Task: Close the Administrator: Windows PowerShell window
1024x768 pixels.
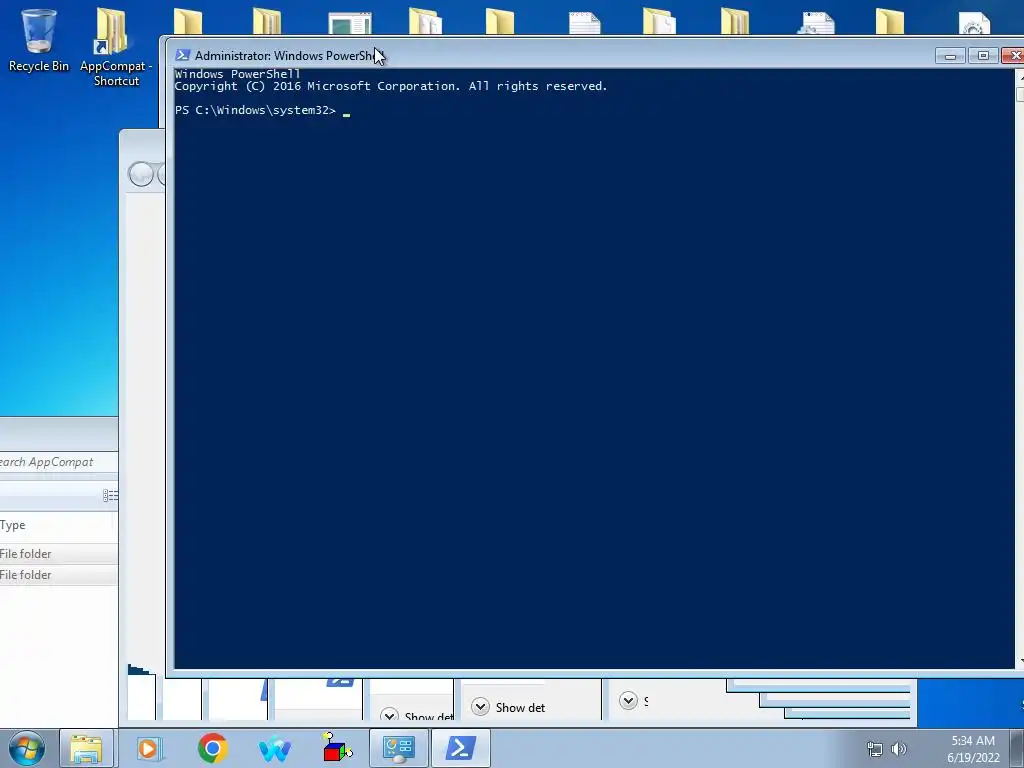Action: 1013,56
